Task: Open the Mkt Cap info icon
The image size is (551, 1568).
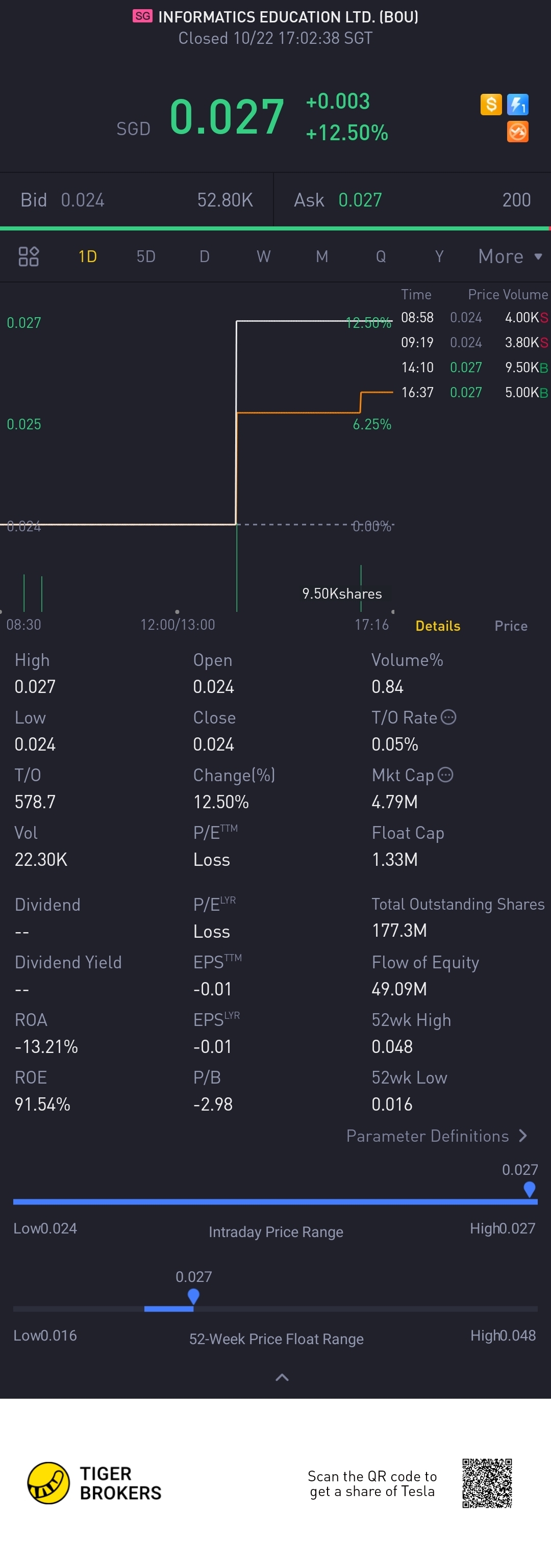Action: click(446, 774)
